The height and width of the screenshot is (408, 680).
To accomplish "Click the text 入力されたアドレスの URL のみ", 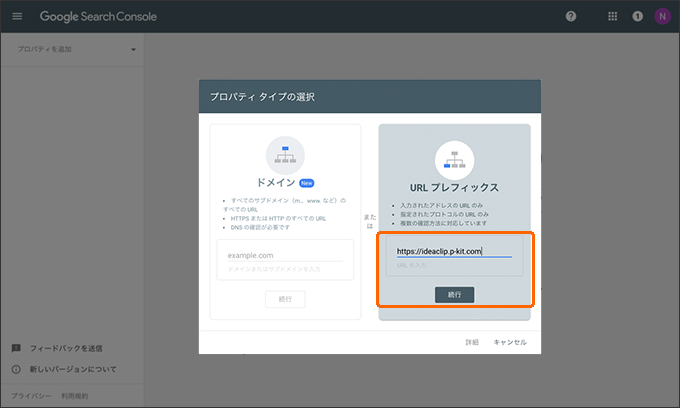I will click(441, 206).
